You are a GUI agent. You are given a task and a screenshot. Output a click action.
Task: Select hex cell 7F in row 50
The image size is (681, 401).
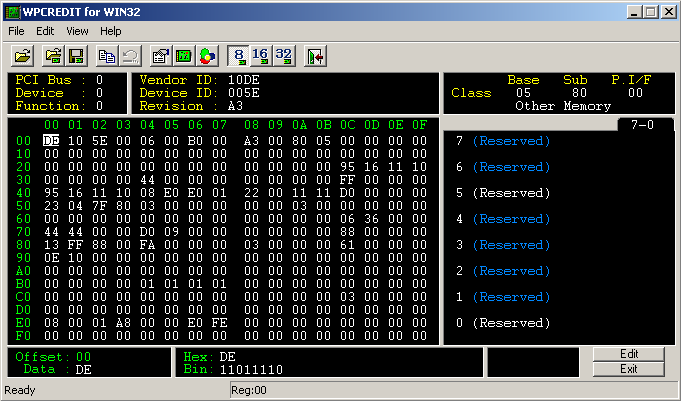tap(99, 206)
